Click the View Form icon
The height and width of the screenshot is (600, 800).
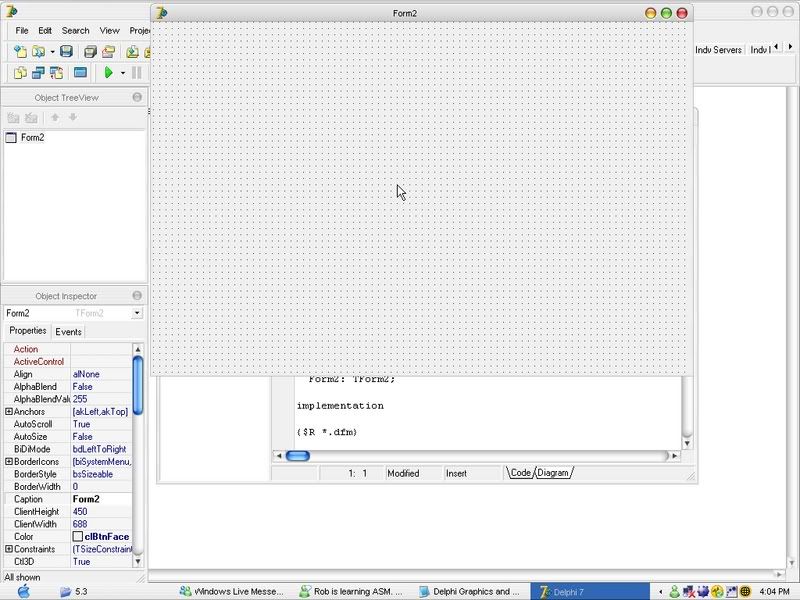38,73
